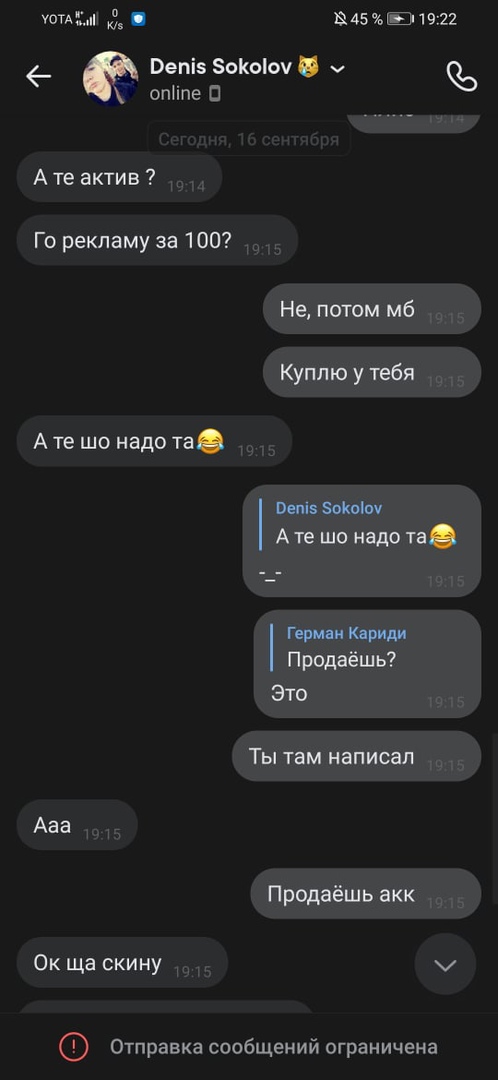Select the message 'Куплю у тебя'

coord(372,372)
